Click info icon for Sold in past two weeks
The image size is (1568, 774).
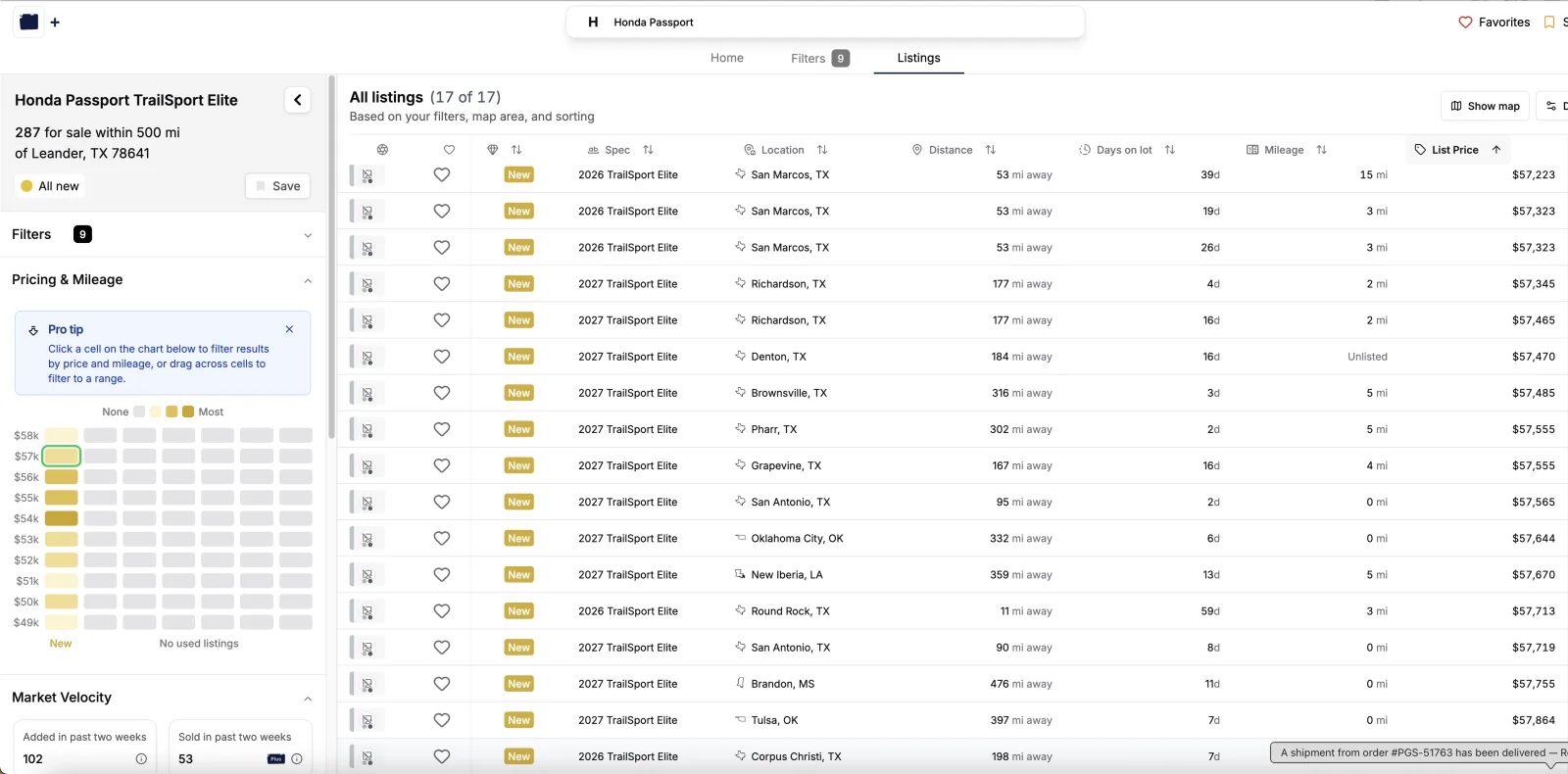[297, 759]
